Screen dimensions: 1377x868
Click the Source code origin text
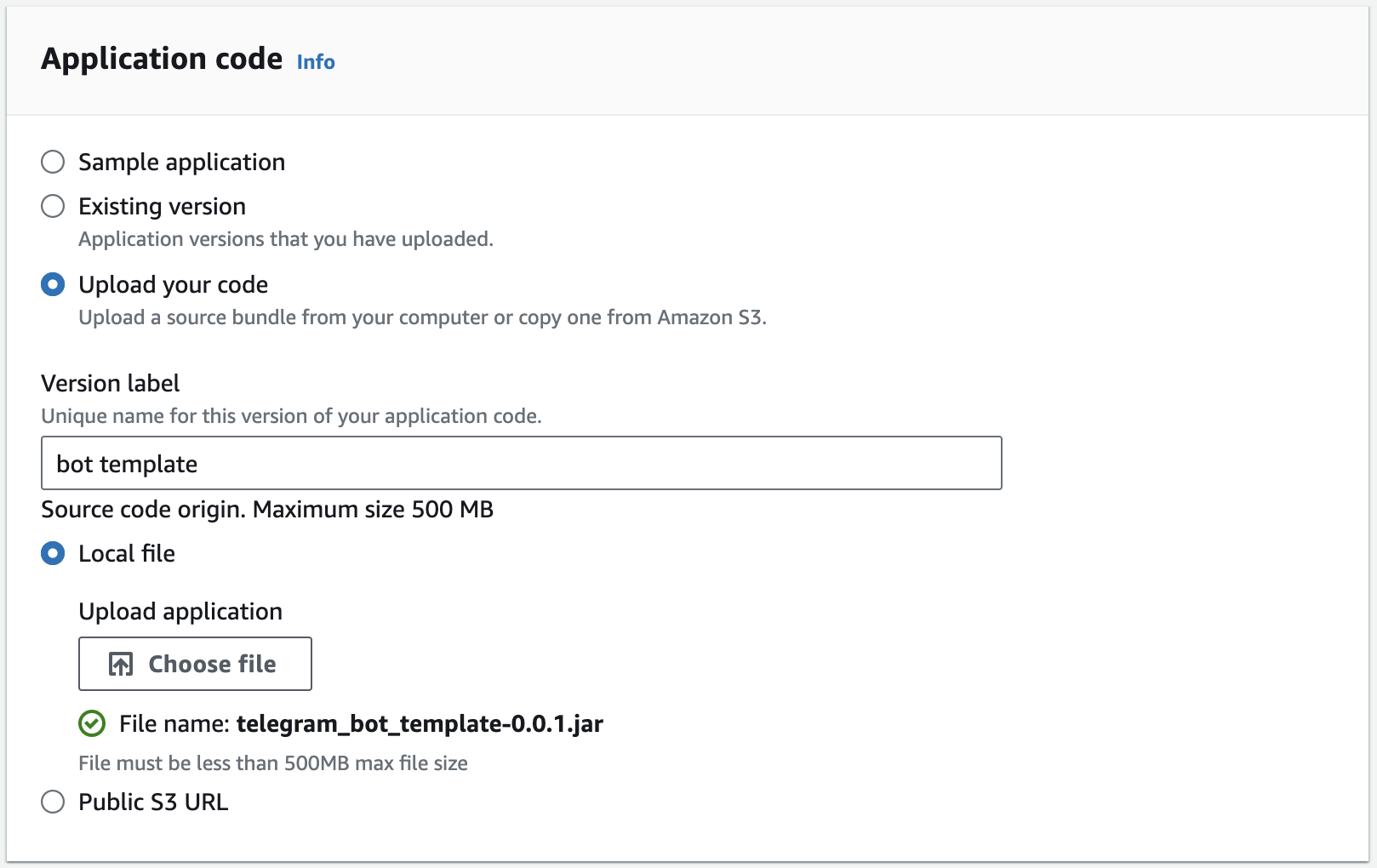click(267, 509)
